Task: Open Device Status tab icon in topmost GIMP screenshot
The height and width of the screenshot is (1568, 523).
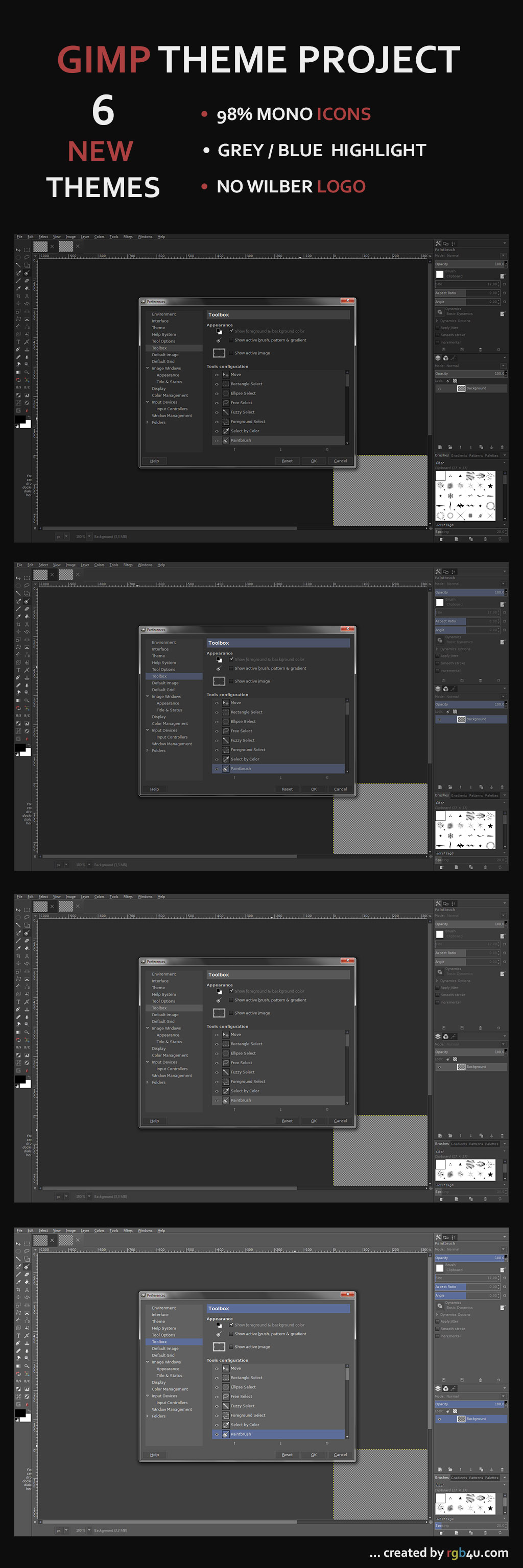Action: click(446, 243)
